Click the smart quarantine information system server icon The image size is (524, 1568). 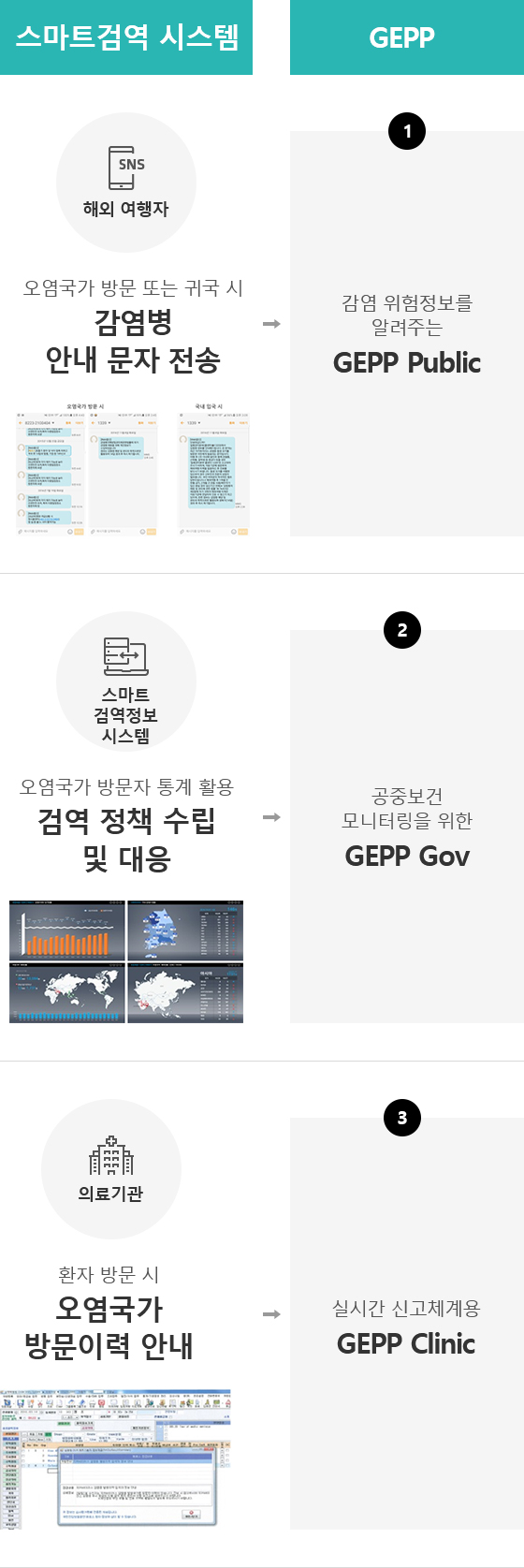126,656
